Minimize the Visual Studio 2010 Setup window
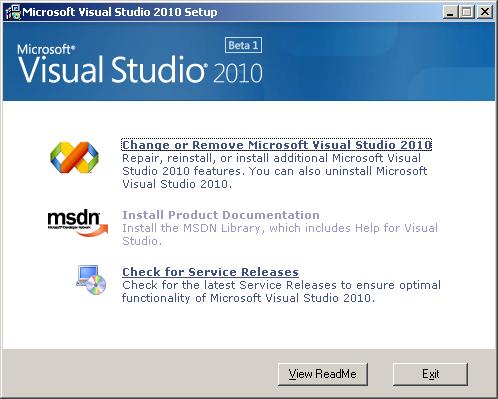The height and width of the screenshot is (399, 498). tap(450, 12)
